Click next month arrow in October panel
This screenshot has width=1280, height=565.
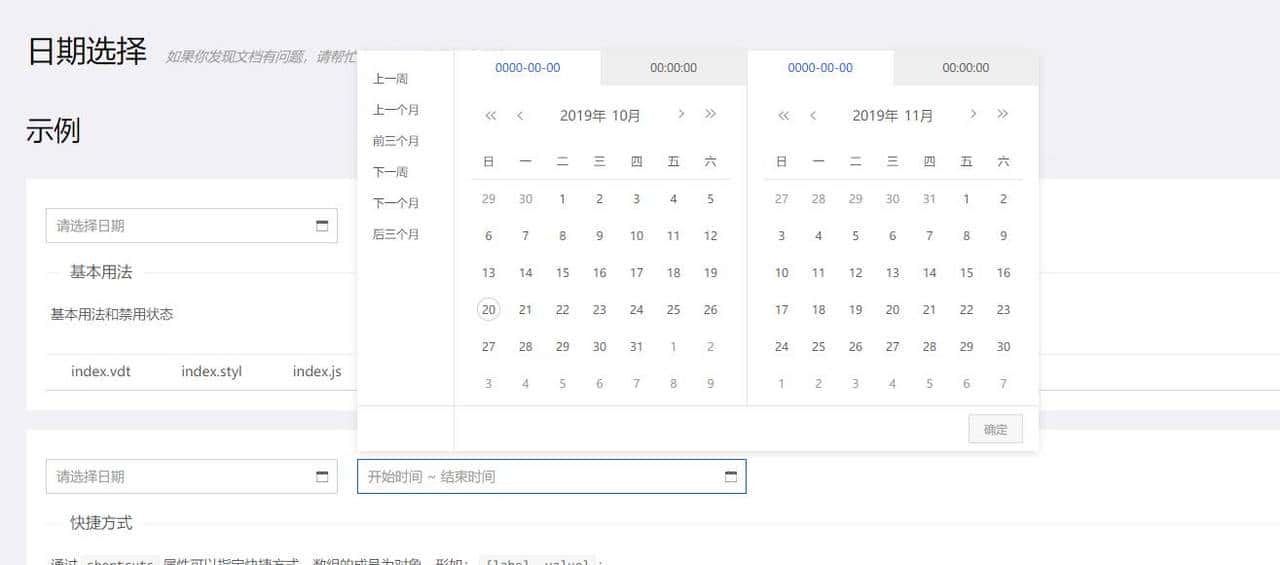coord(681,114)
